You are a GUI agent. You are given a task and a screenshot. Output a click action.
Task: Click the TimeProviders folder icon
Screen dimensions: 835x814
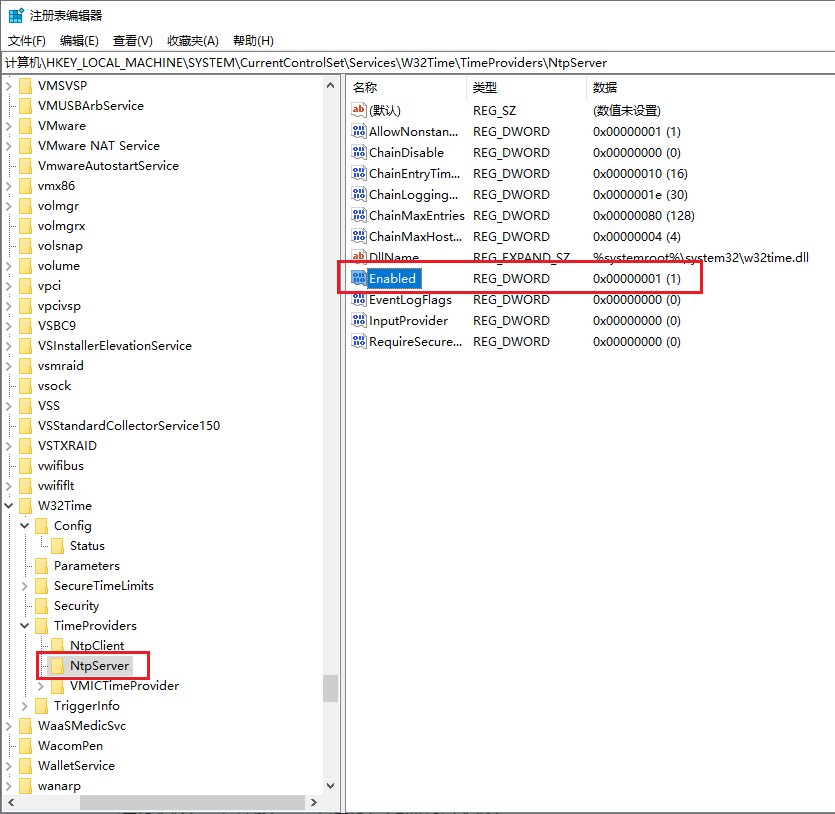pyautogui.click(x=42, y=626)
